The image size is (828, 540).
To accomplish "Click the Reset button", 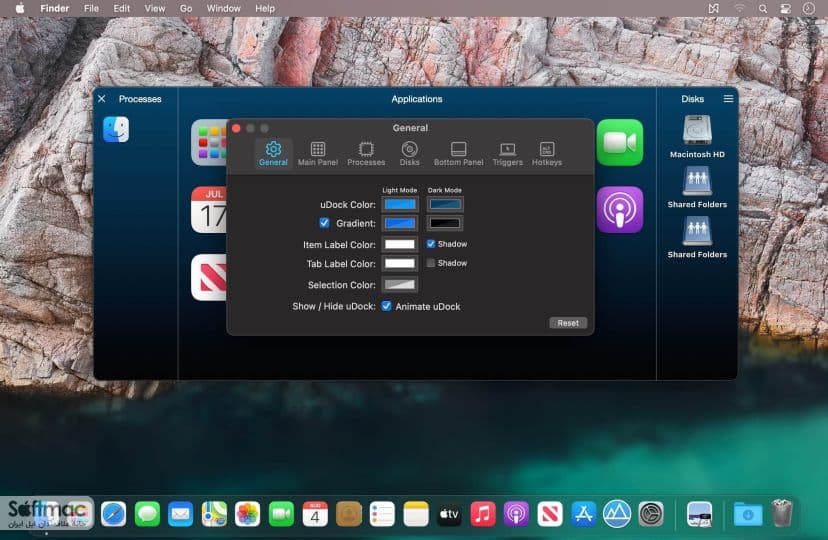I will tap(568, 323).
